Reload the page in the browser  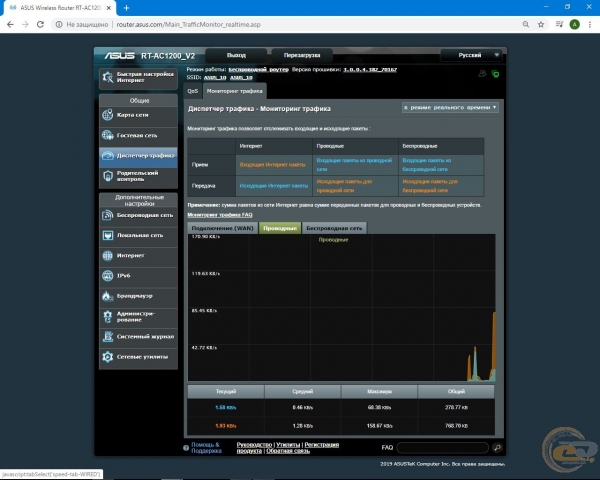pyautogui.click(x=40, y=24)
